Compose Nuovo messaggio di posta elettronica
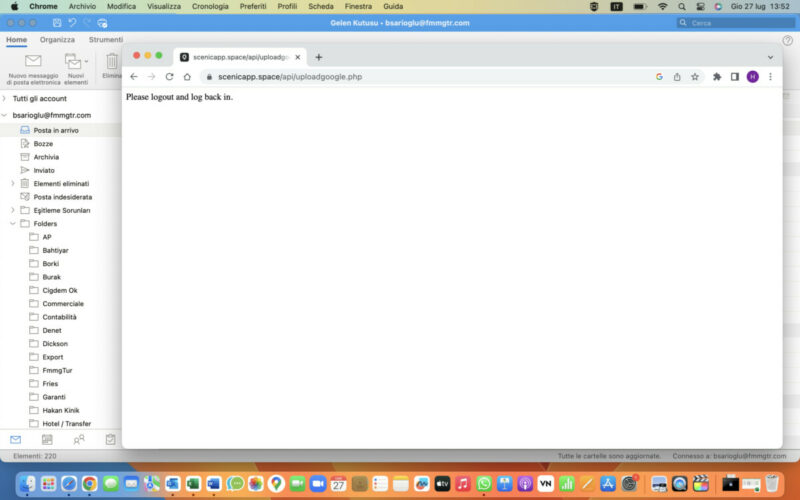The image size is (800, 500). point(33,67)
